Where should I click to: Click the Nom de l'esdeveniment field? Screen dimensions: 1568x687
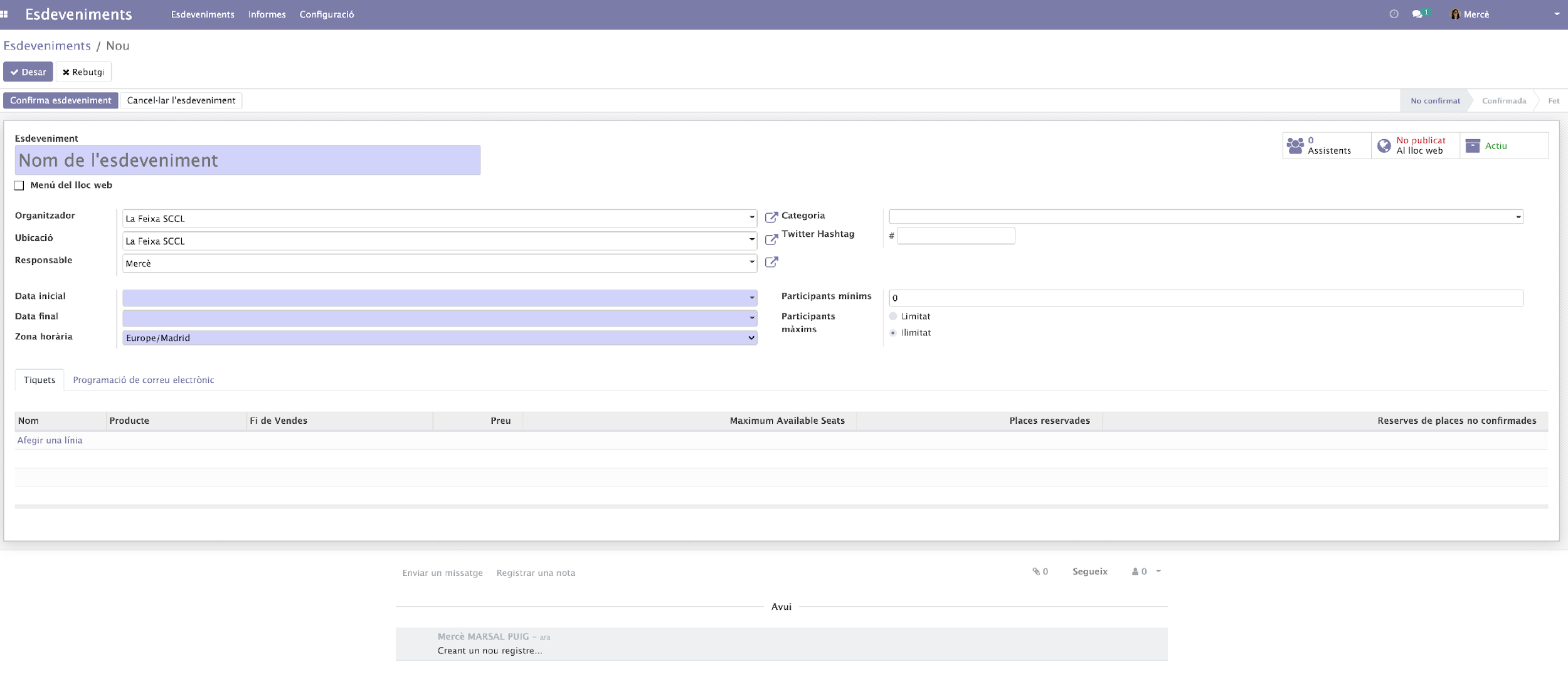[x=247, y=160]
